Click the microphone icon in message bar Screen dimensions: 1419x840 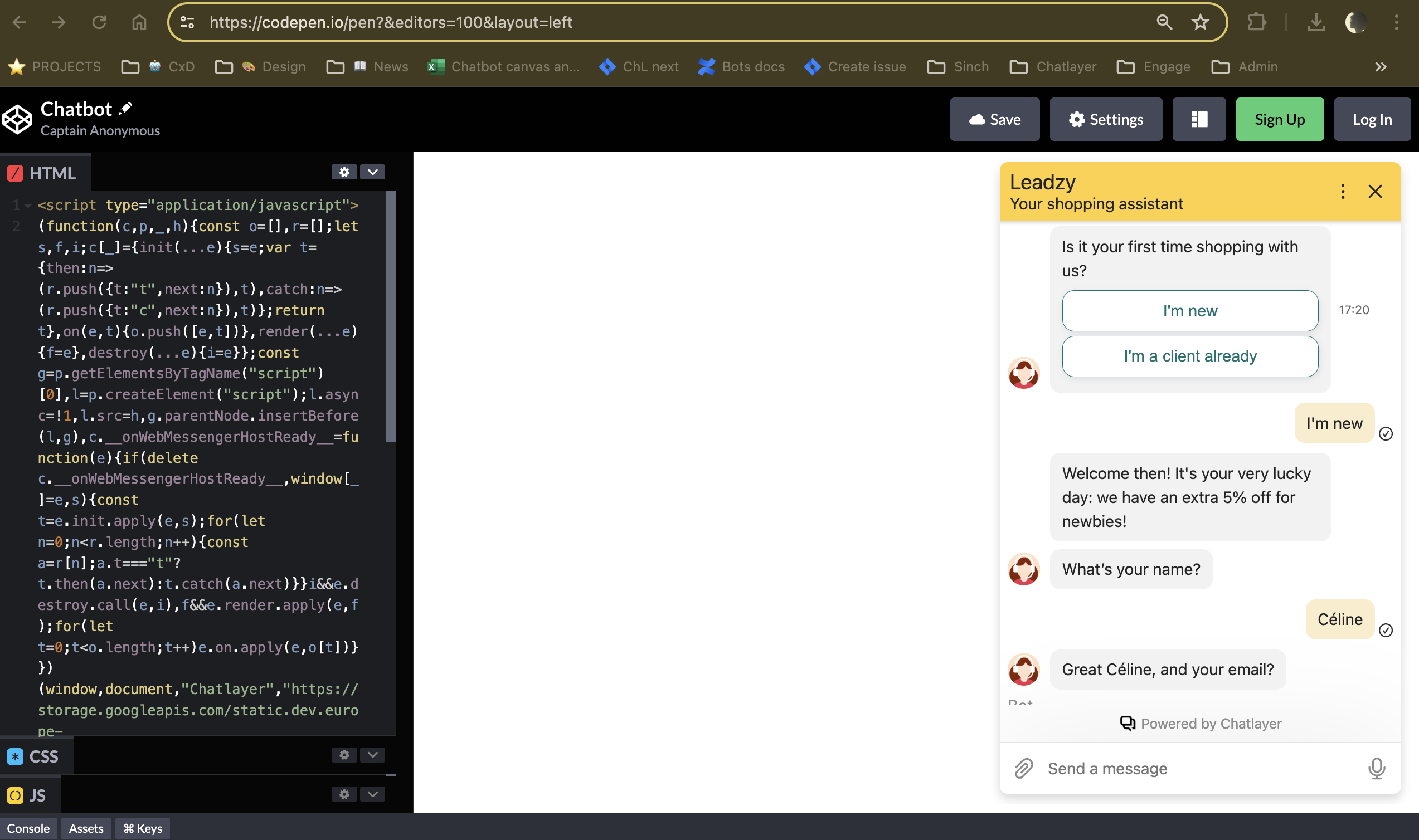[1377, 768]
